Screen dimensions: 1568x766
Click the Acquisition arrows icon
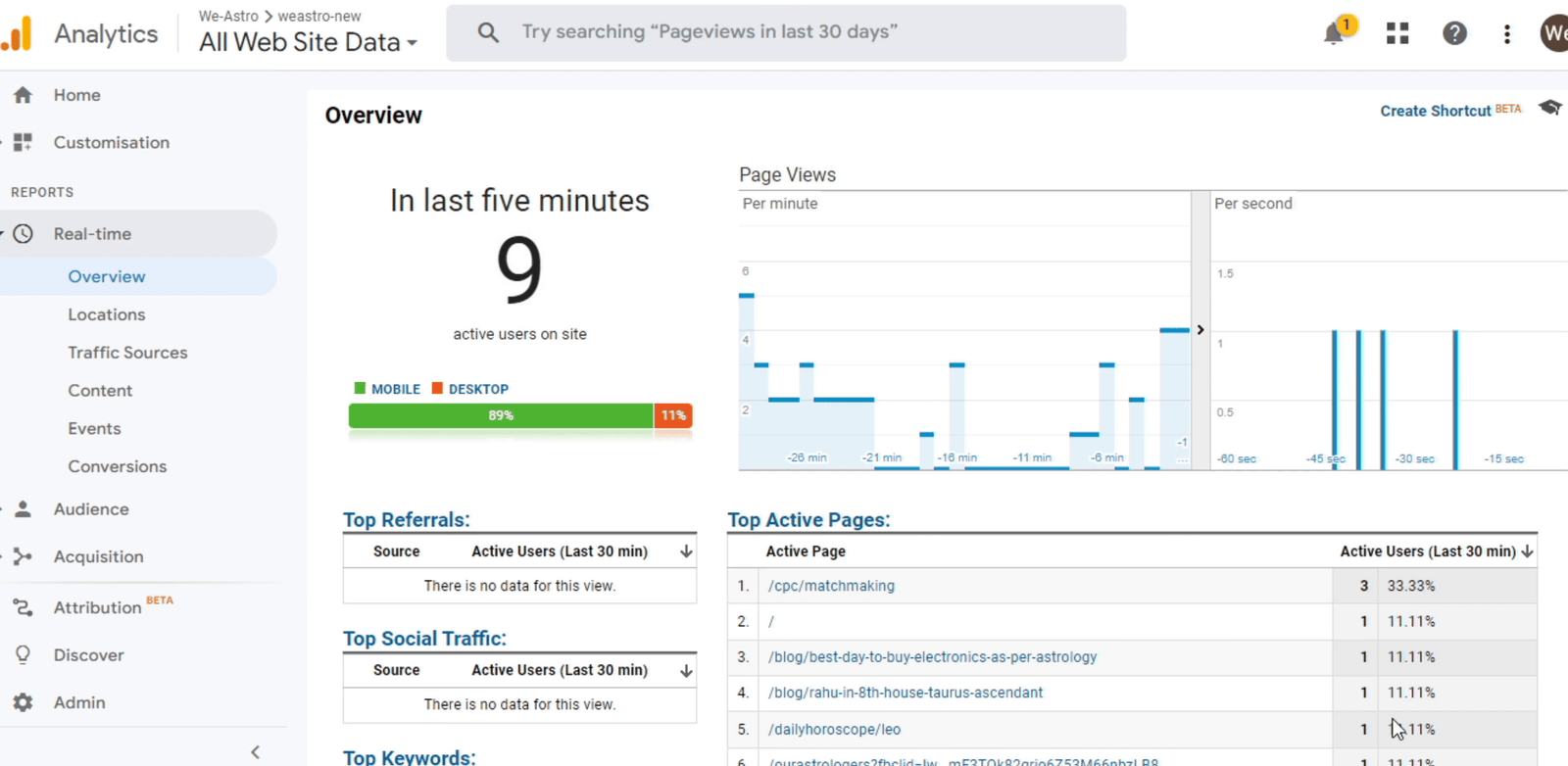pyautogui.click(x=23, y=556)
